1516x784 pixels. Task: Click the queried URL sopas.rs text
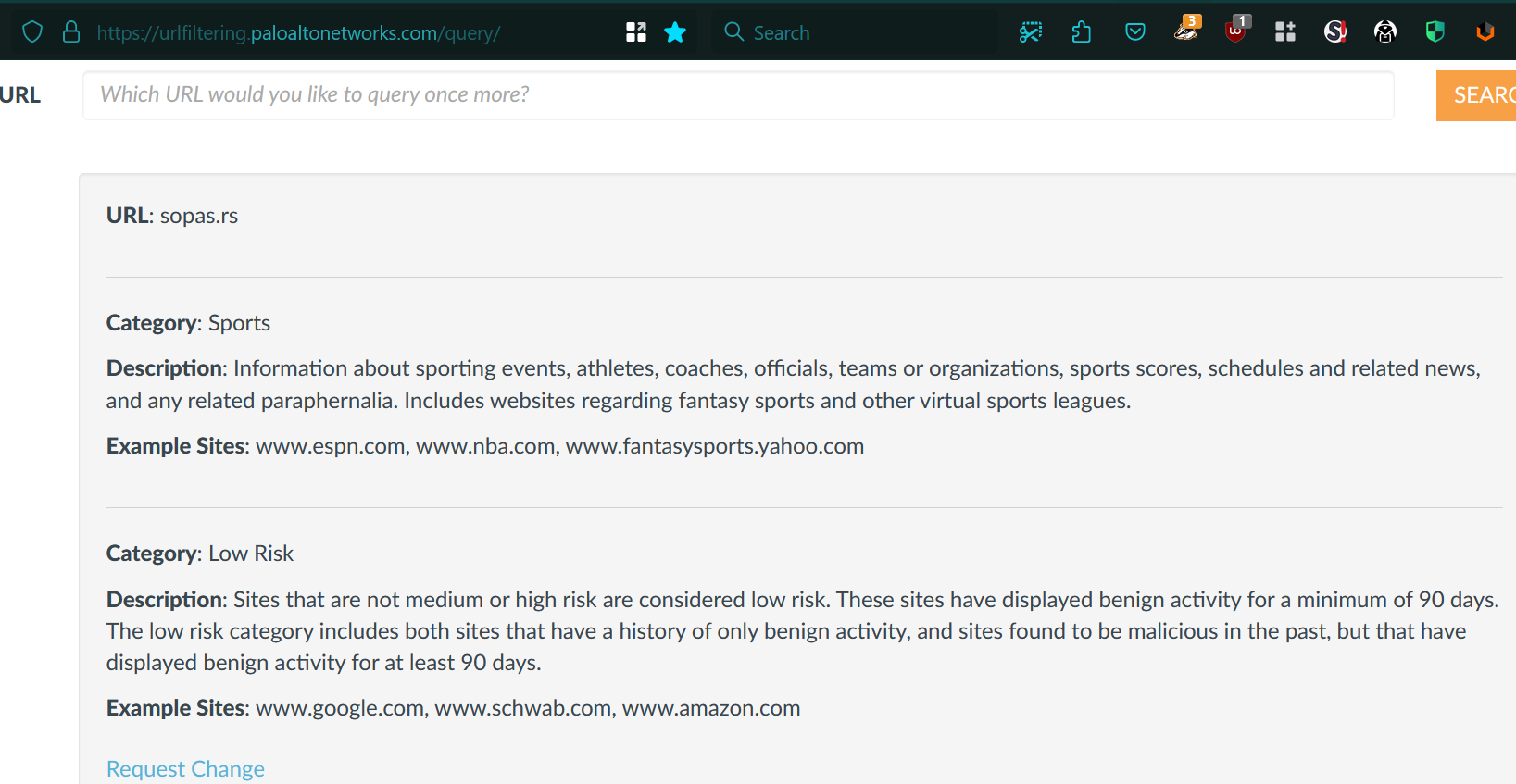point(199,216)
